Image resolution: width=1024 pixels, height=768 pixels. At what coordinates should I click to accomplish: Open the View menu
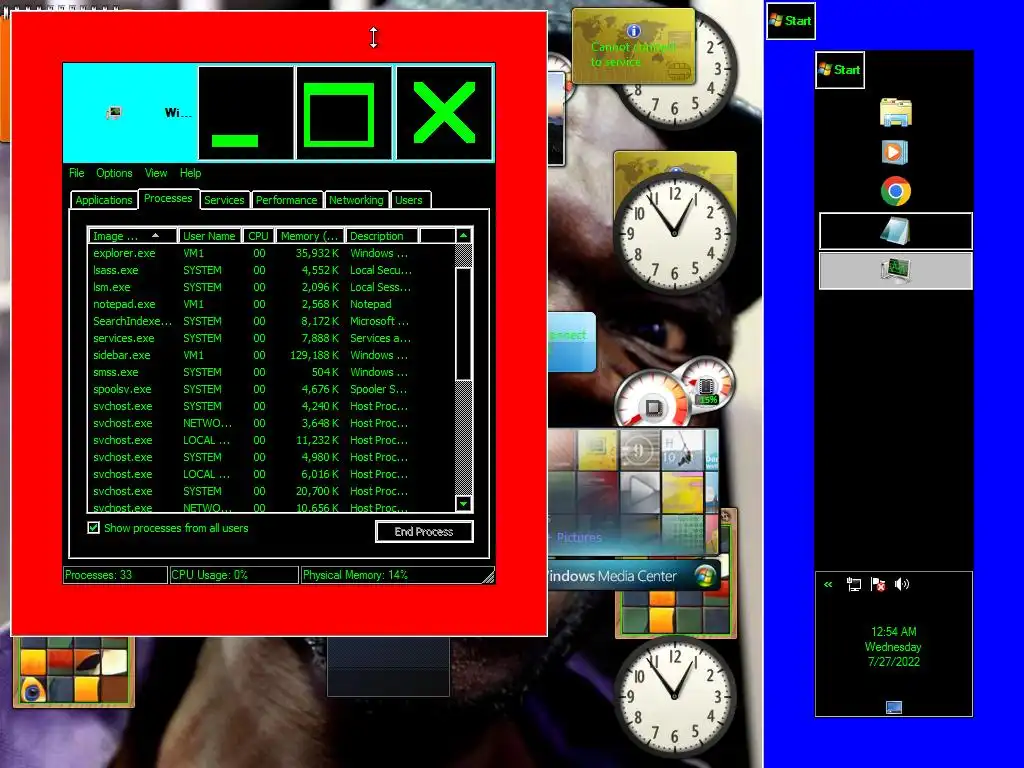tap(155, 173)
